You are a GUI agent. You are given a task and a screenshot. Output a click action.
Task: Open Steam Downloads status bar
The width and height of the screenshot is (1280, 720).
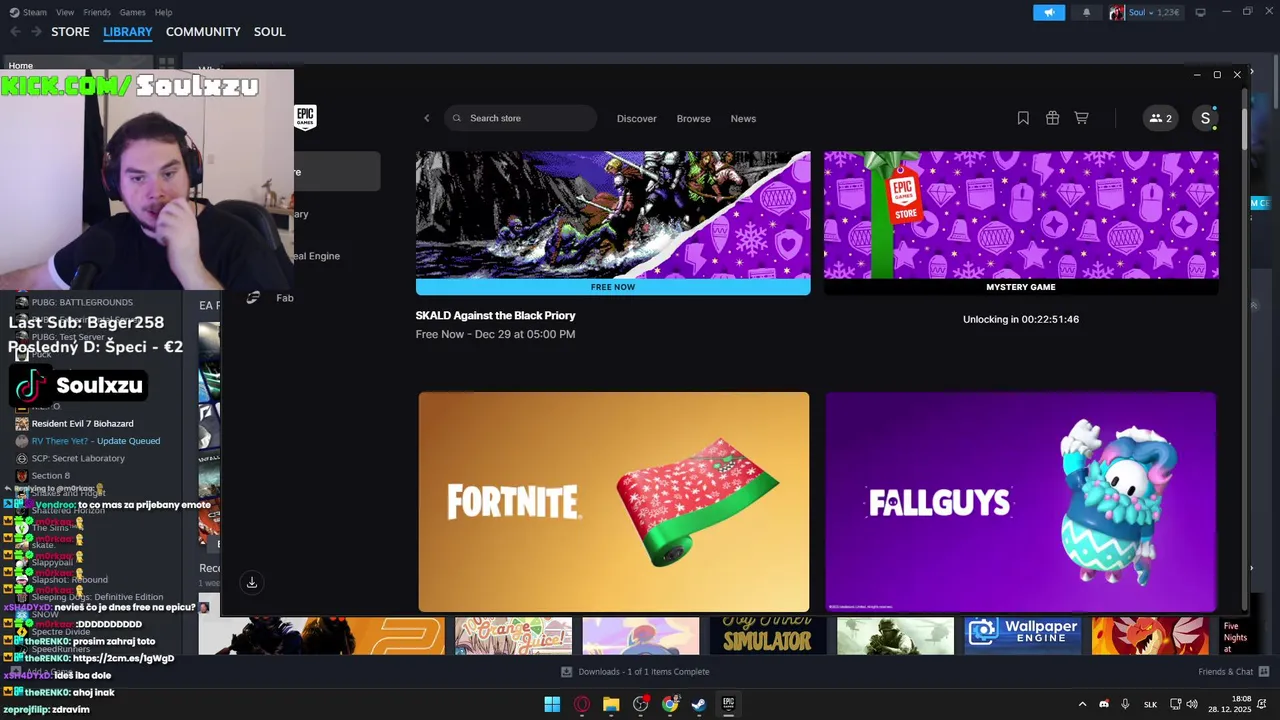[635, 672]
